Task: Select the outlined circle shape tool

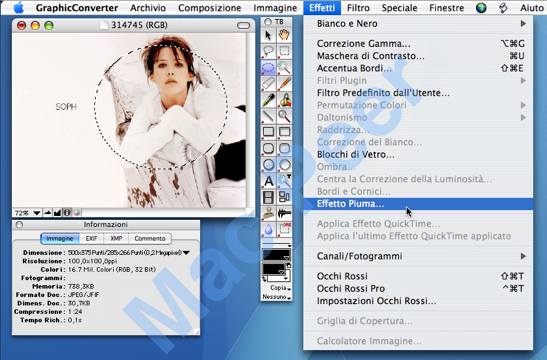Action: click(x=268, y=165)
